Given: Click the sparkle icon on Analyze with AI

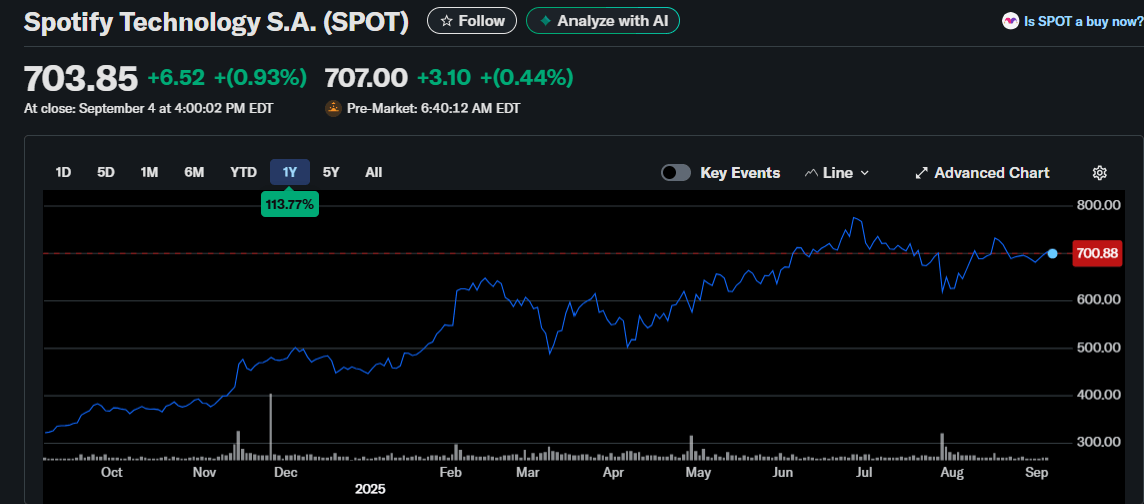Looking at the screenshot, I should (x=545, y=21).
